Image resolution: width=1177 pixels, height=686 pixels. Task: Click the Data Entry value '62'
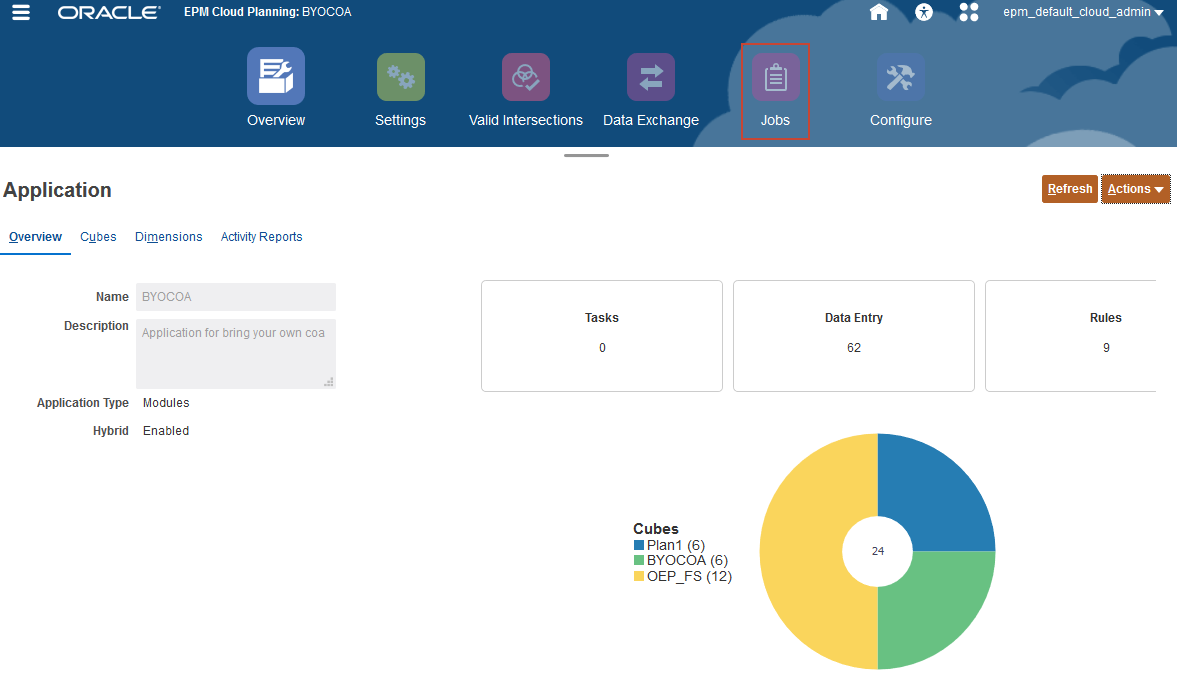coord(853,348)
